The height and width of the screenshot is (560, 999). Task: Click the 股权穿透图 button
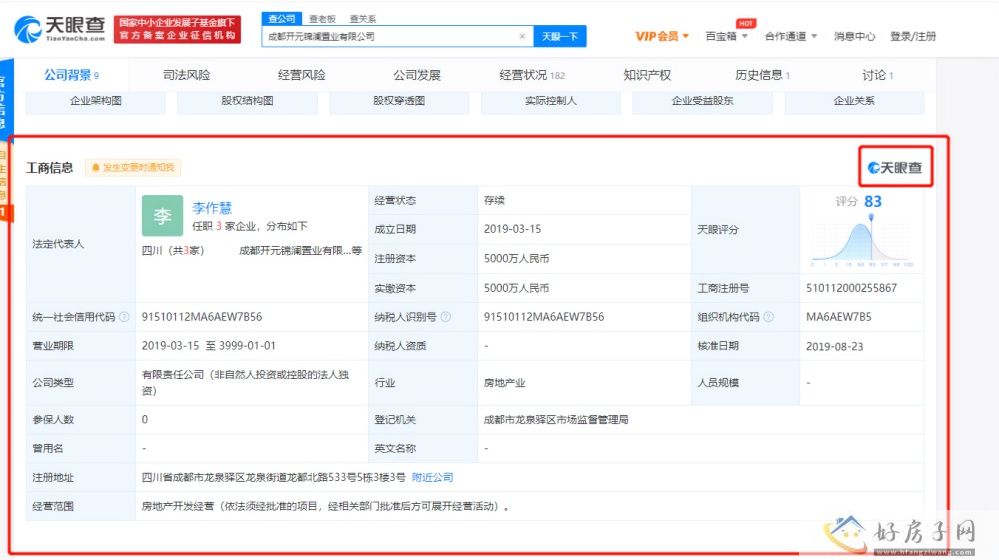[399, 101]
